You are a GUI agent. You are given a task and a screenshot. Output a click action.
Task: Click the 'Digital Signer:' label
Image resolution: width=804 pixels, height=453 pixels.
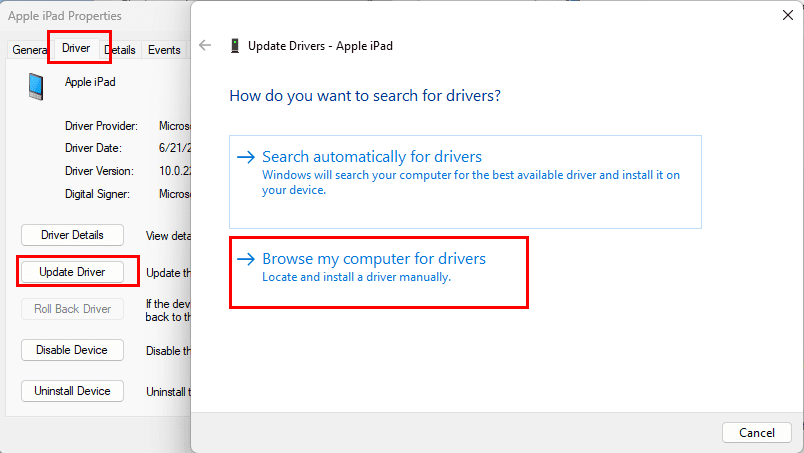point(97,194)
